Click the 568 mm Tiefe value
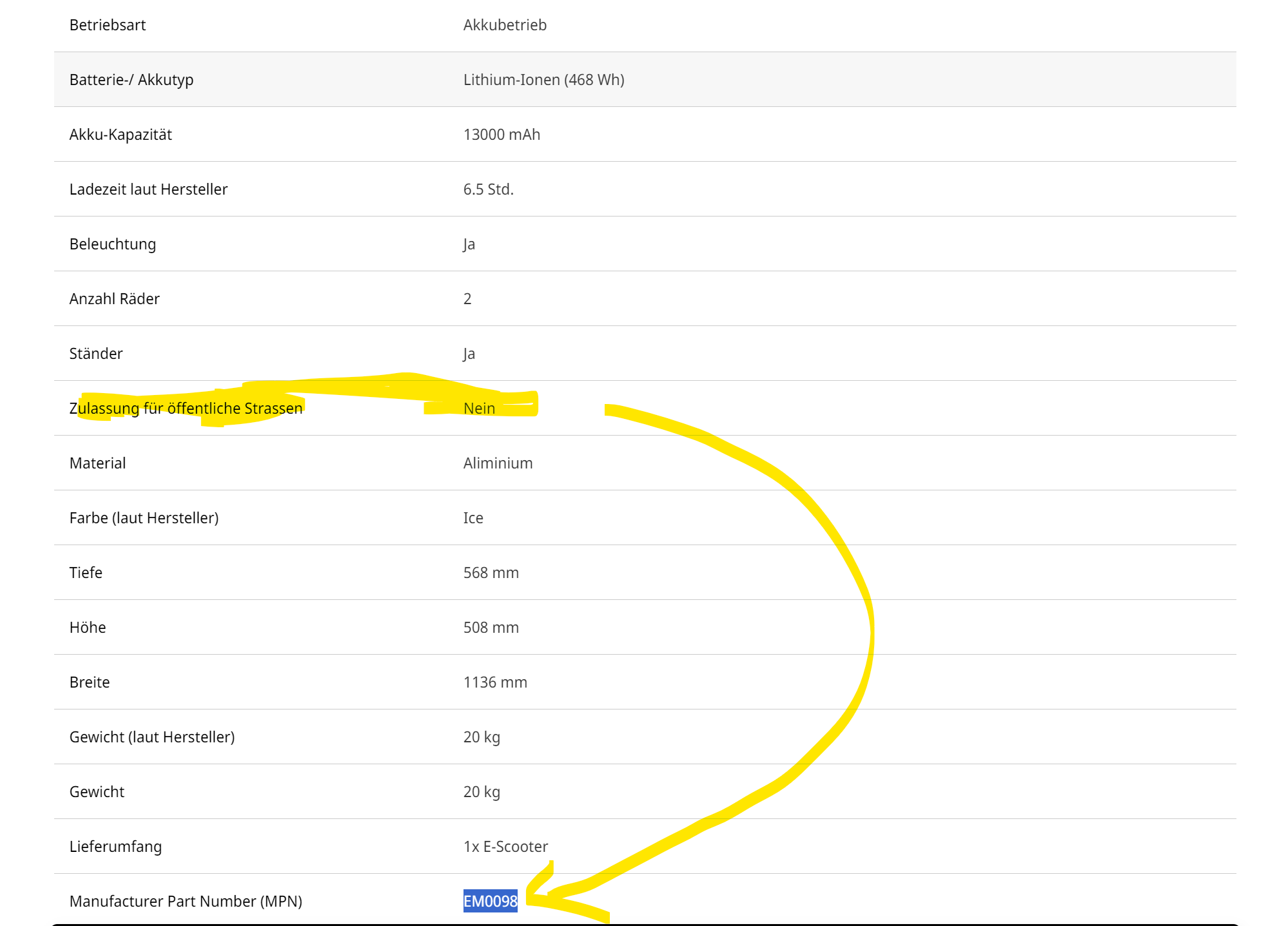The width and height of the screenshot is (1288, 926). click(x=491, y=573)
